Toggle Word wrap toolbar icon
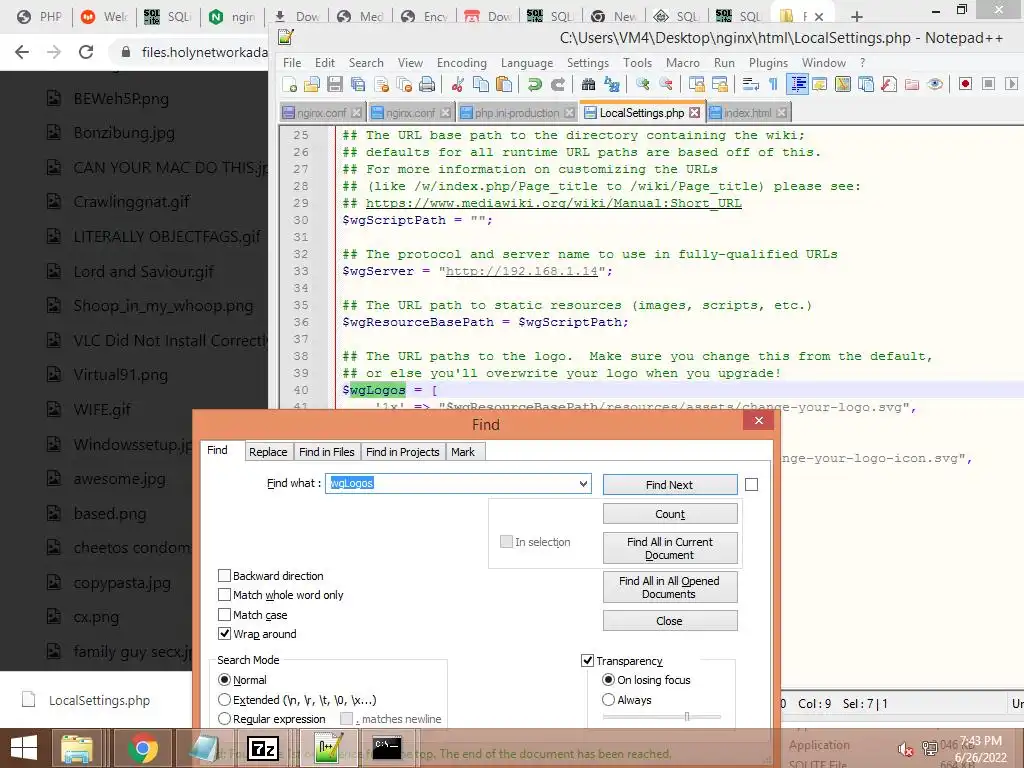Screen dimensions: 1024x768 [x=751, y=84]
